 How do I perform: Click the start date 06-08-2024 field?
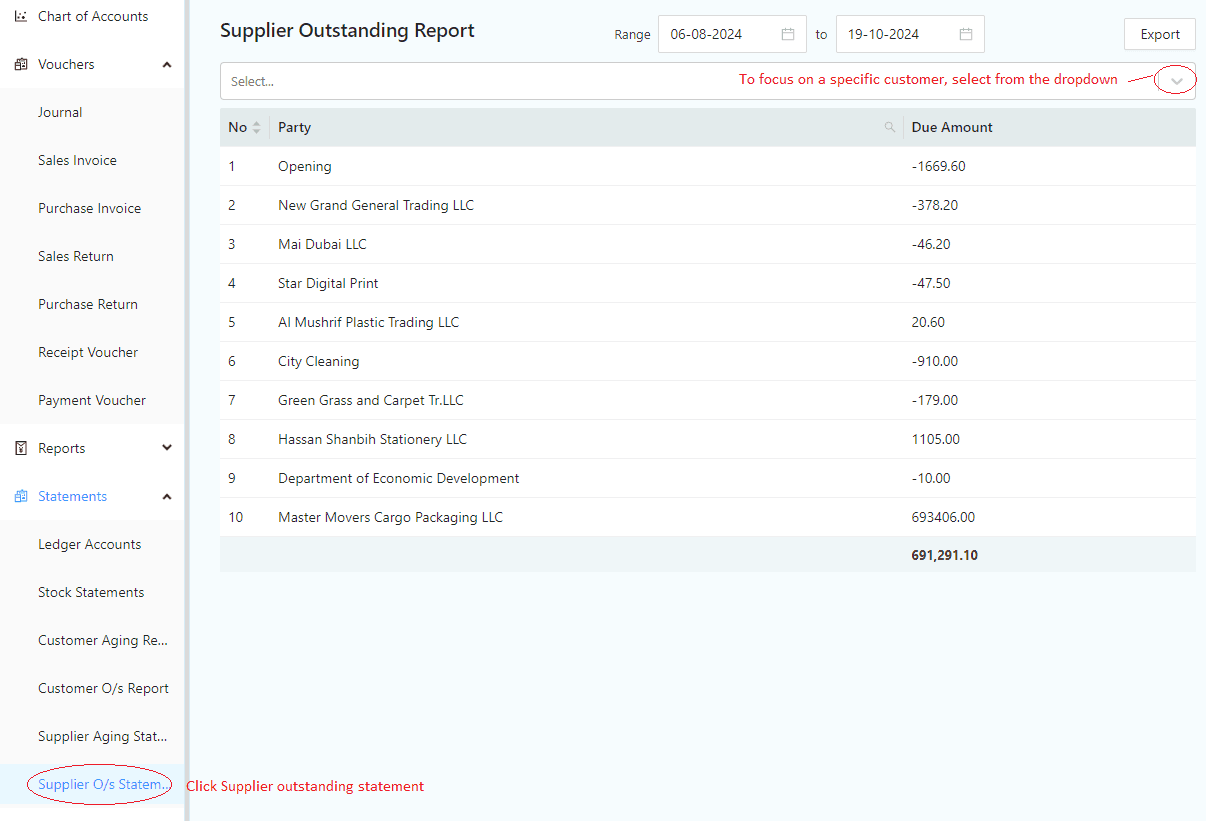pos(732,34)
